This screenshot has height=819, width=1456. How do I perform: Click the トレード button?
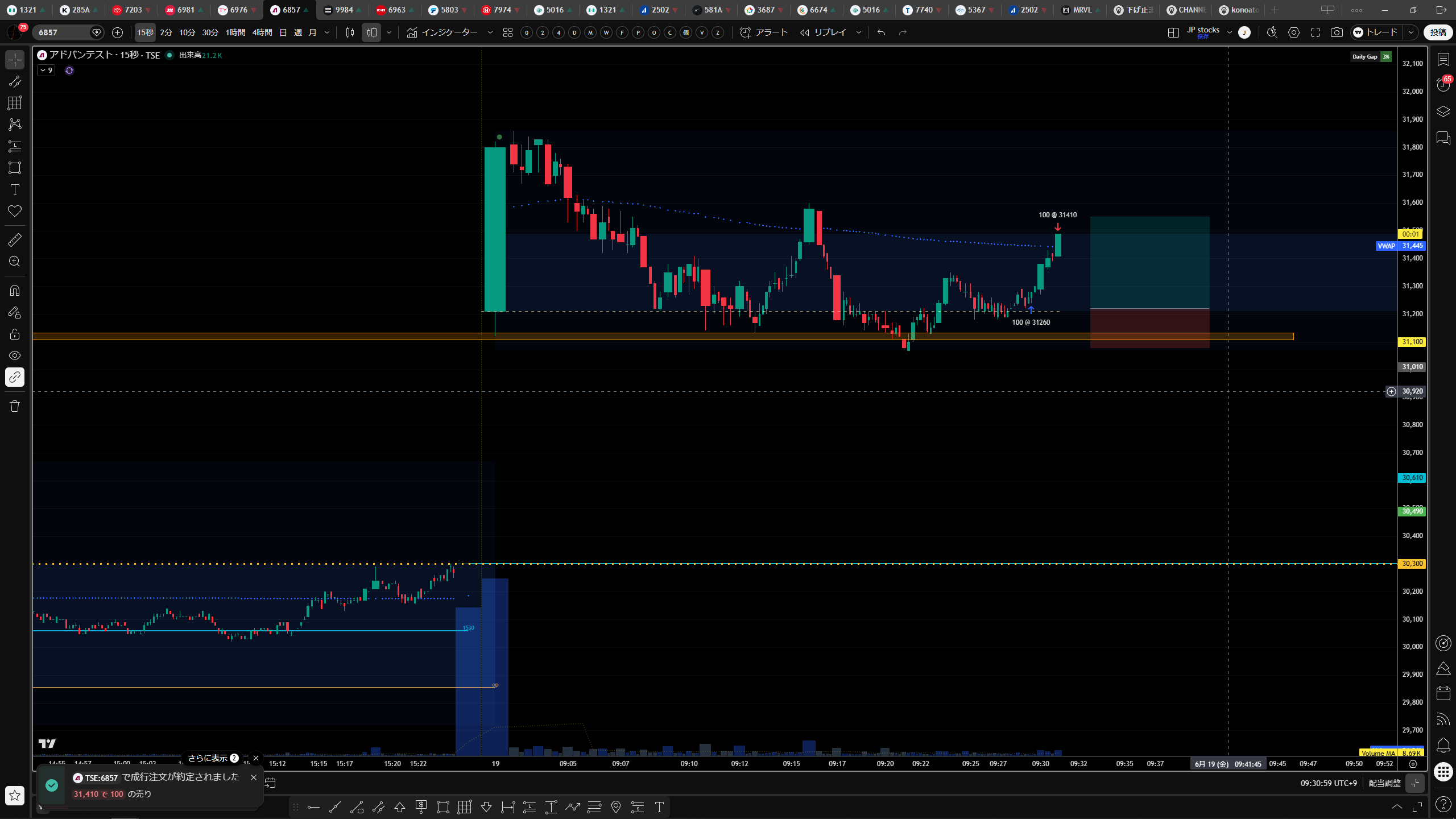1376,32
